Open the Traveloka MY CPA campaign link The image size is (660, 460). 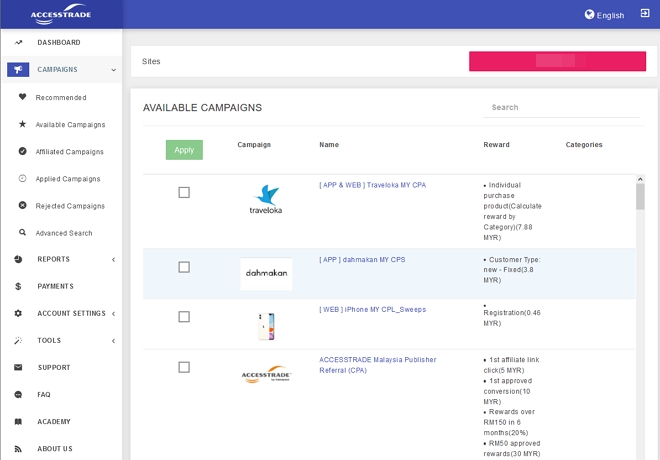click(373, 185)
